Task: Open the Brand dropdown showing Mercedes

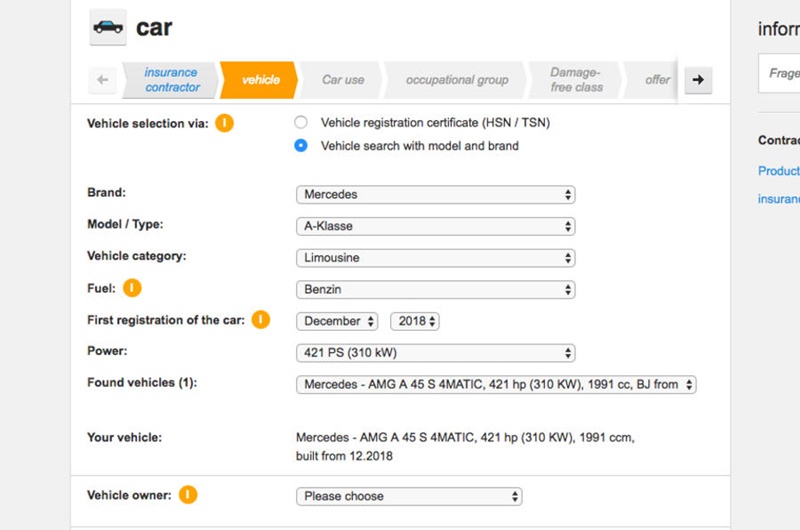Action: 435,194
